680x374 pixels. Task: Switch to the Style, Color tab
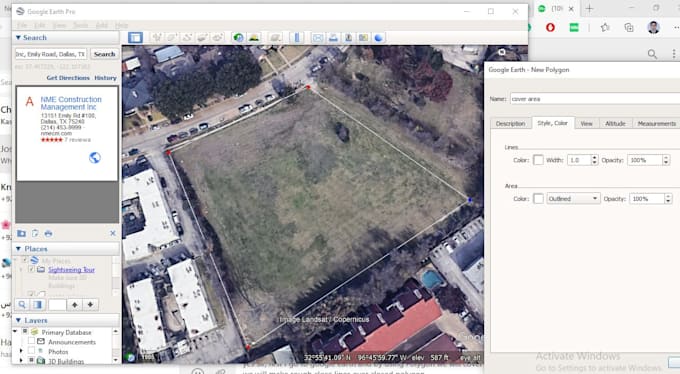[552, 123]
